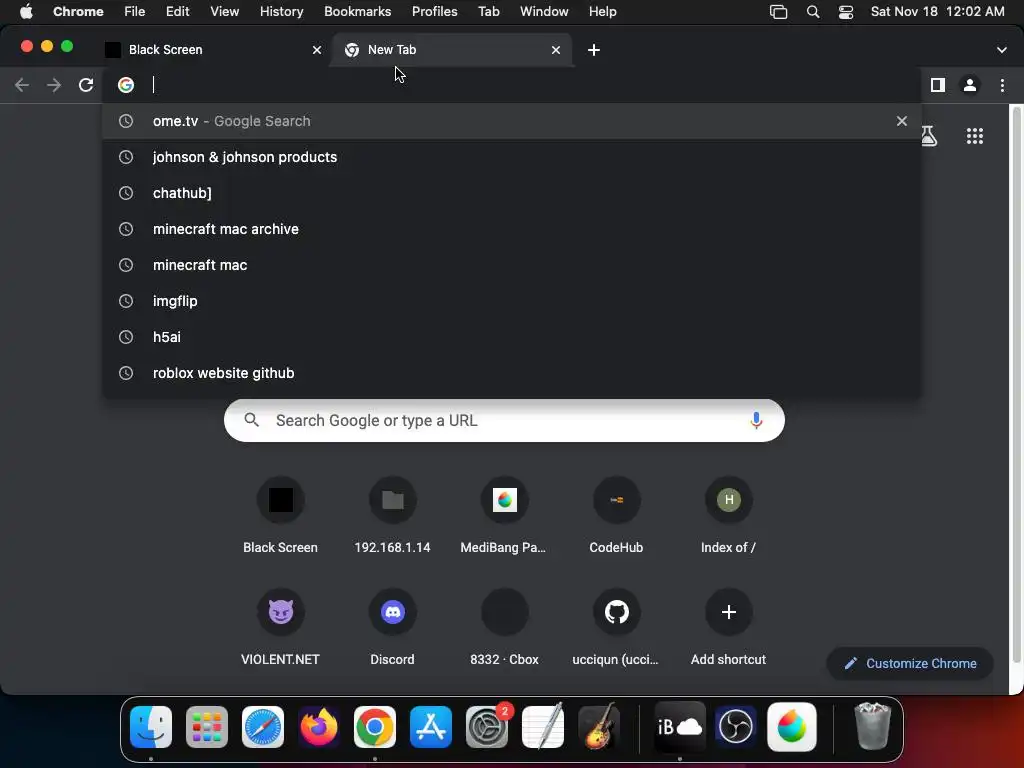Image resolution: width=1024 pixels, height=768 pixels.
Task: Open the 8332 · Cbox shortcut
Action: [x=504, y=628]
